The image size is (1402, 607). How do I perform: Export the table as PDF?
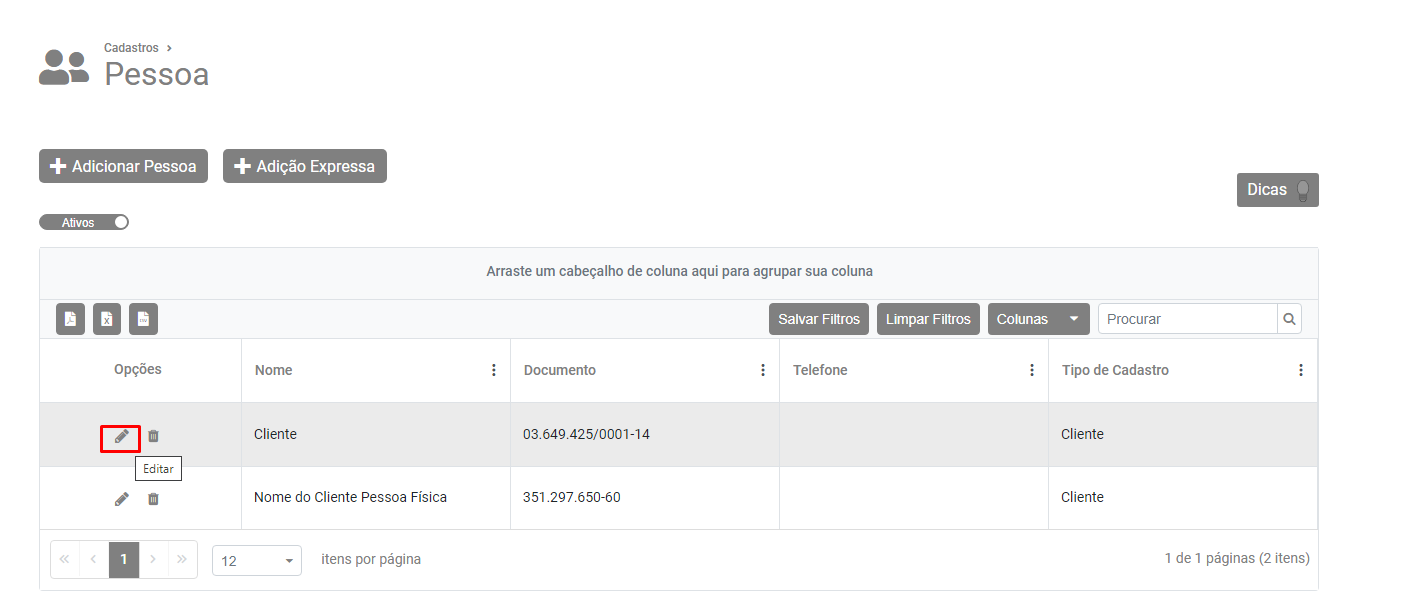tap(70, 319)
